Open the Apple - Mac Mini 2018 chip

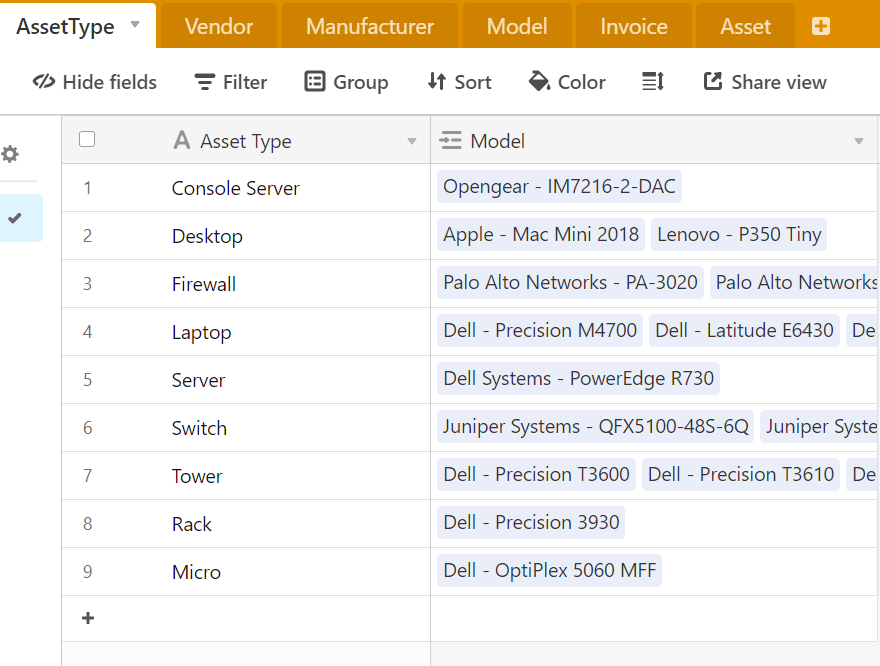tap(541, 234)
